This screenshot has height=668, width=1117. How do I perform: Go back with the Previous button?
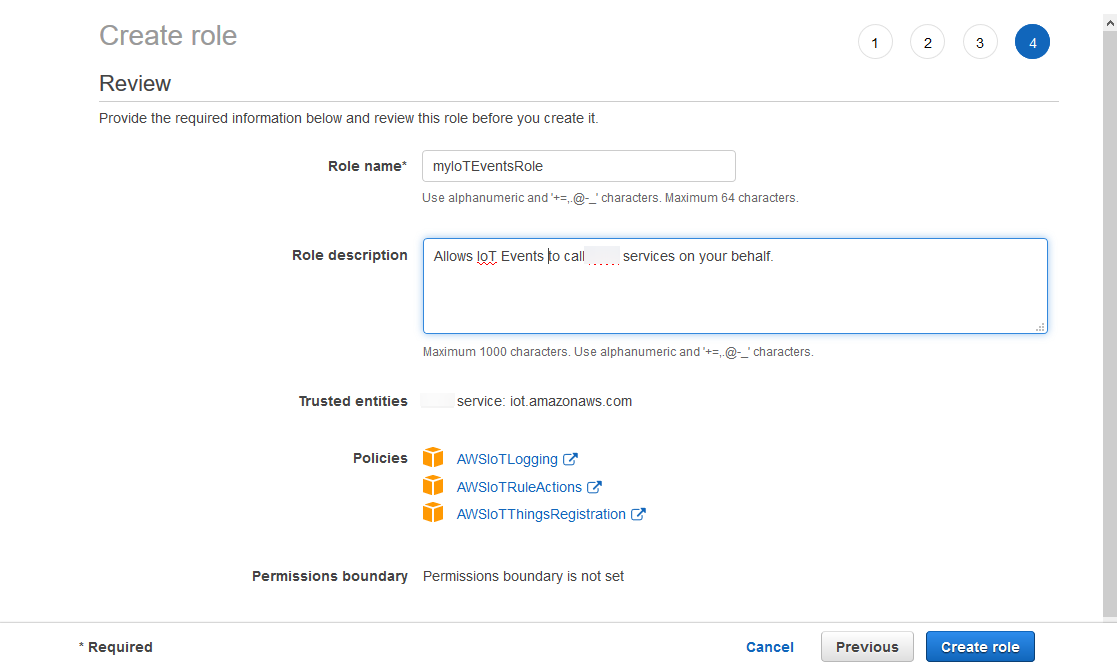coord(867,647)
